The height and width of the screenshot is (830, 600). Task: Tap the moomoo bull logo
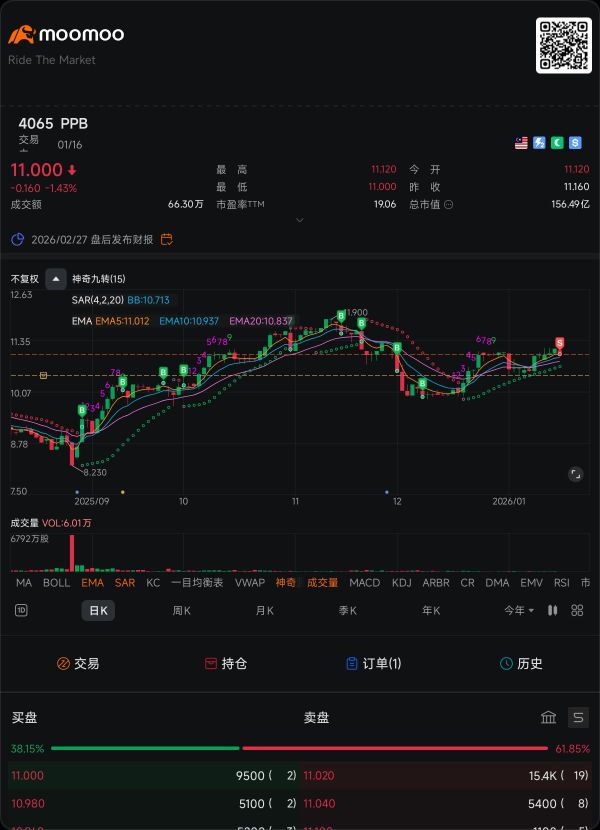point(22,35)
